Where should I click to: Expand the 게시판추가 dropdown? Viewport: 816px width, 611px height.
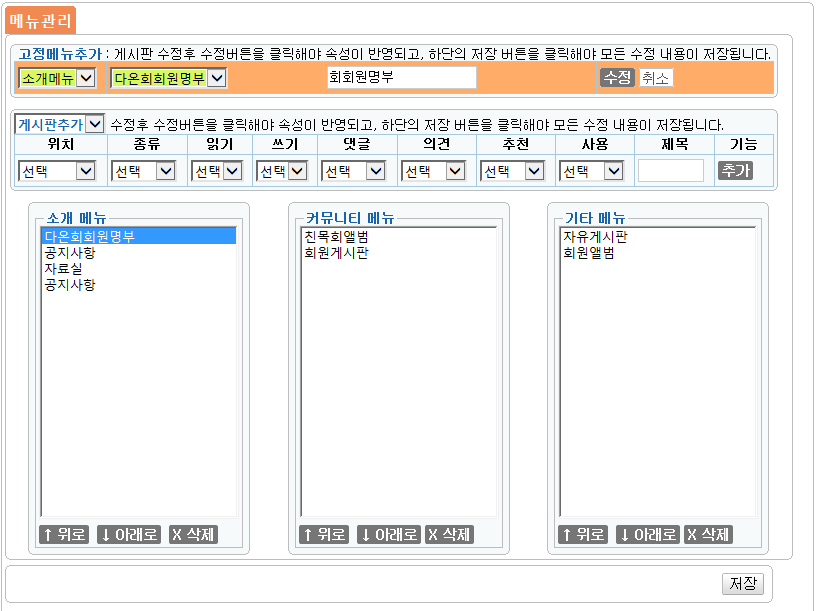pyautogui.click(x=60, y=124)
